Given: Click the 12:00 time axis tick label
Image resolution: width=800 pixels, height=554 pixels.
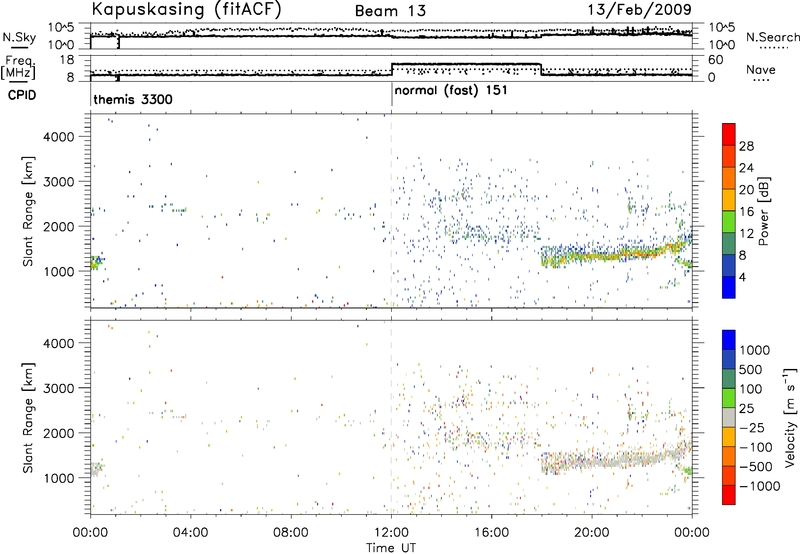Looking at the screenshot, I should (x=391, y=533).
